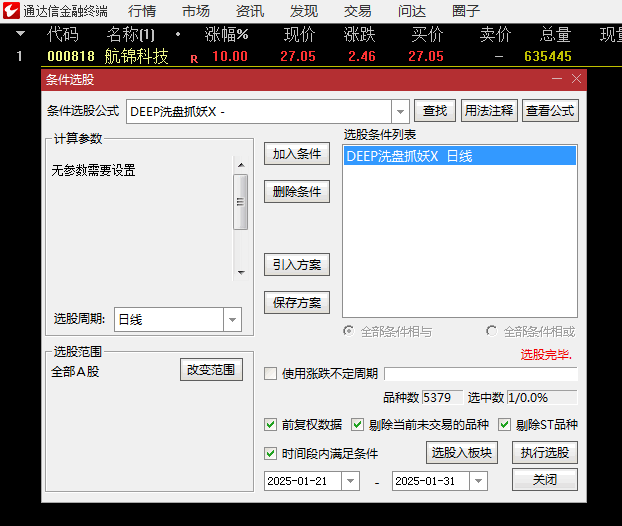Viewport: 622px width, 526px height.
Task: Open the 圈子 menu
Action: [x=466, y=11]
